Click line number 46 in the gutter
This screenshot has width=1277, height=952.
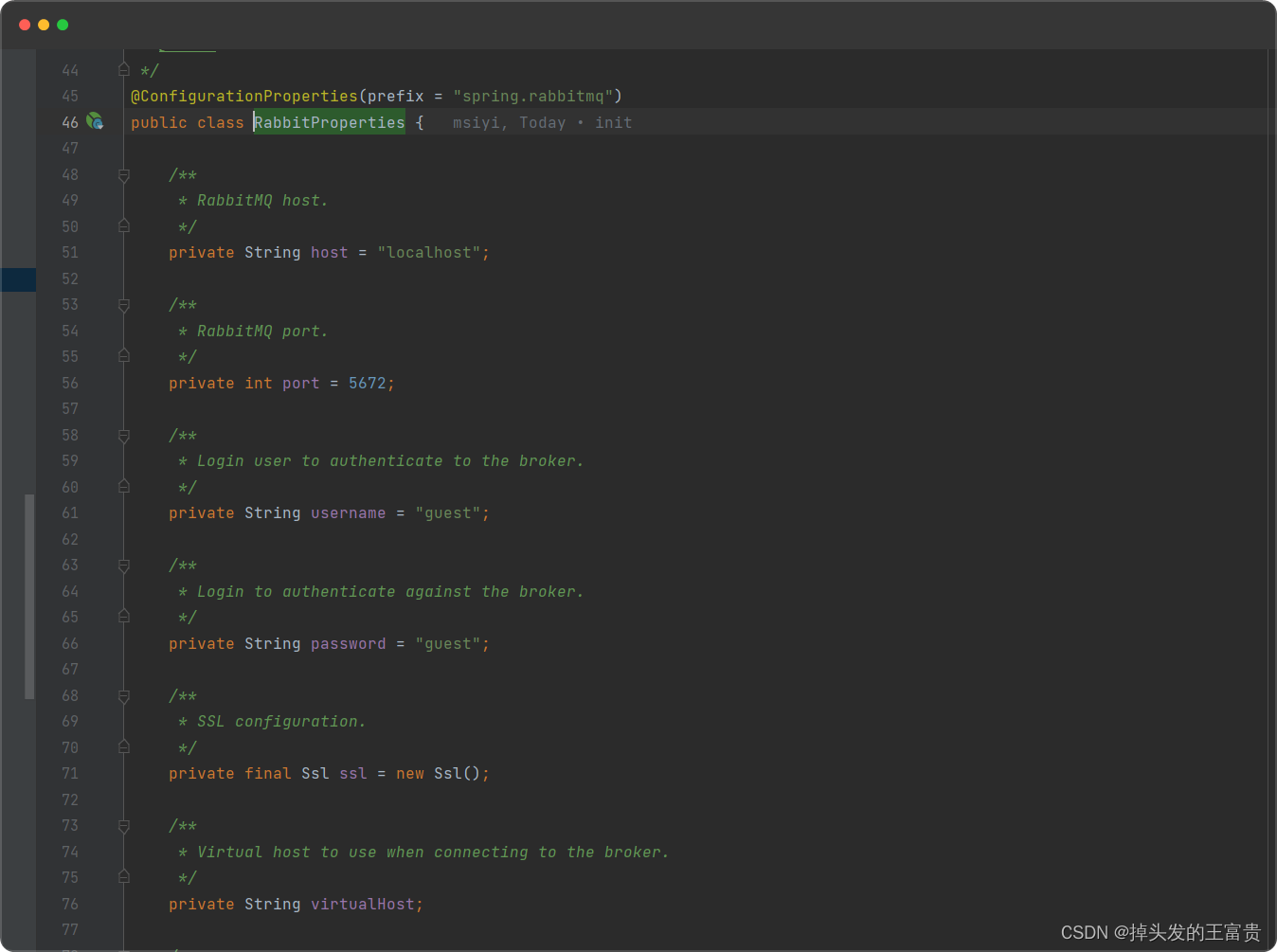(x=70, y=122)
